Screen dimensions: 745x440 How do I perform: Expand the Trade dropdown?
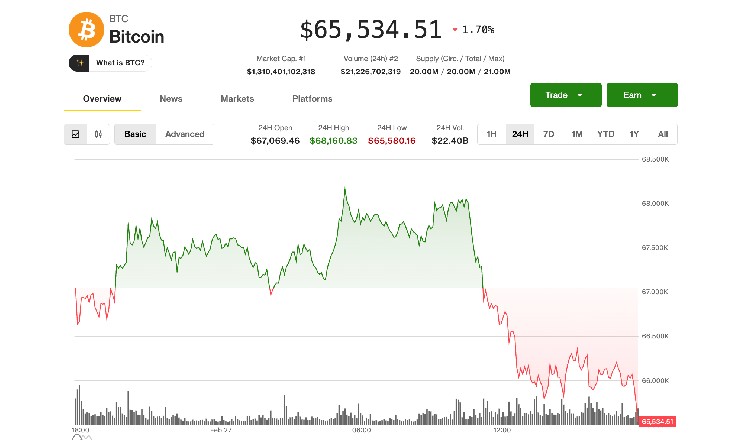pyautogui.click(x=565, y=95)
